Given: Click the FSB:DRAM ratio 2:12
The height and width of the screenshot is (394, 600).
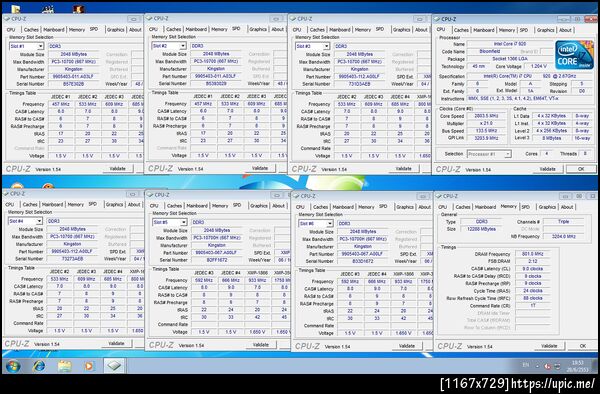Looking at the screenshot, I should (x=533, y=261).
